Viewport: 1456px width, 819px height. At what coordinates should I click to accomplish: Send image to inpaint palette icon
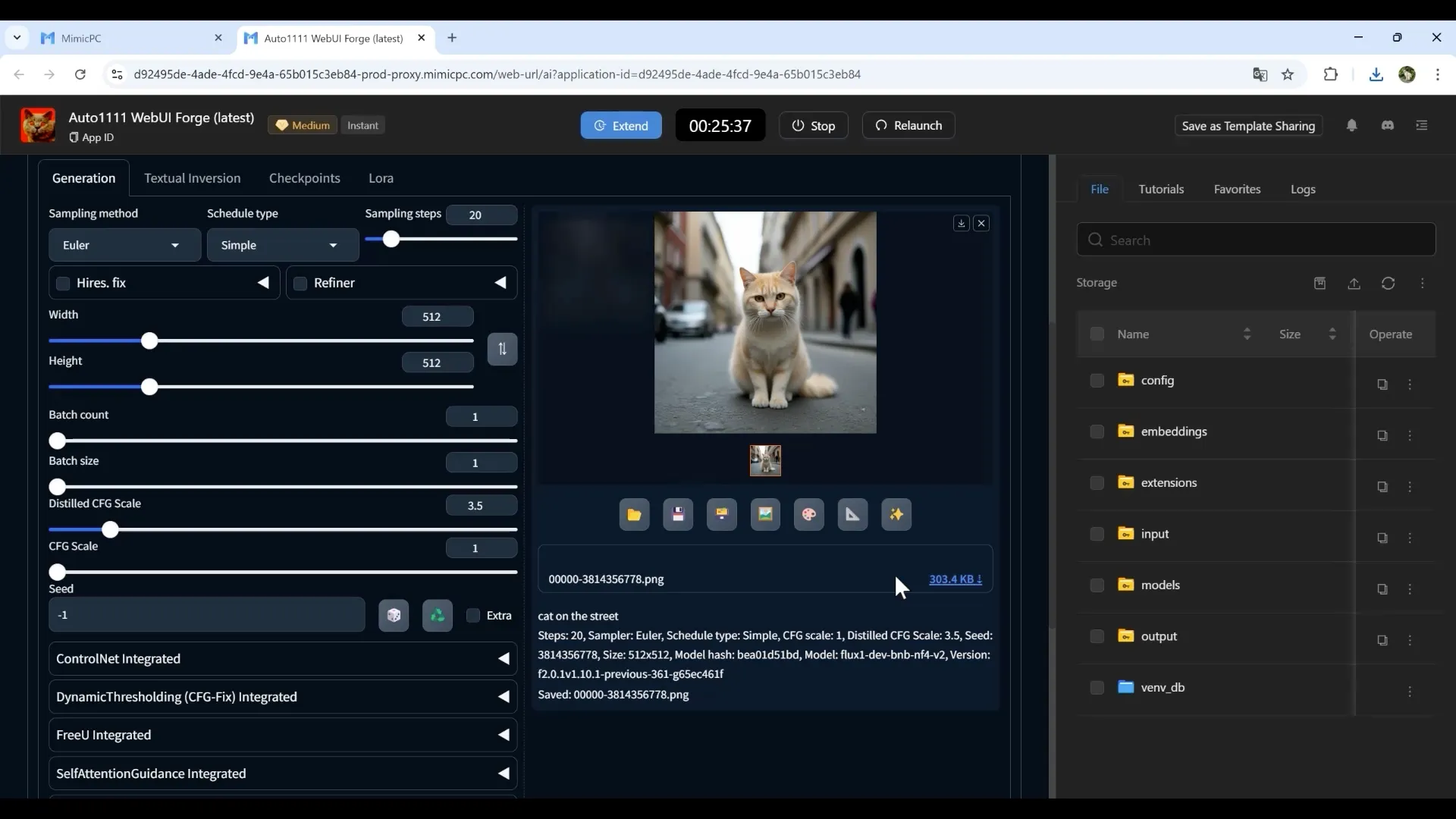(x=809, y=515)
